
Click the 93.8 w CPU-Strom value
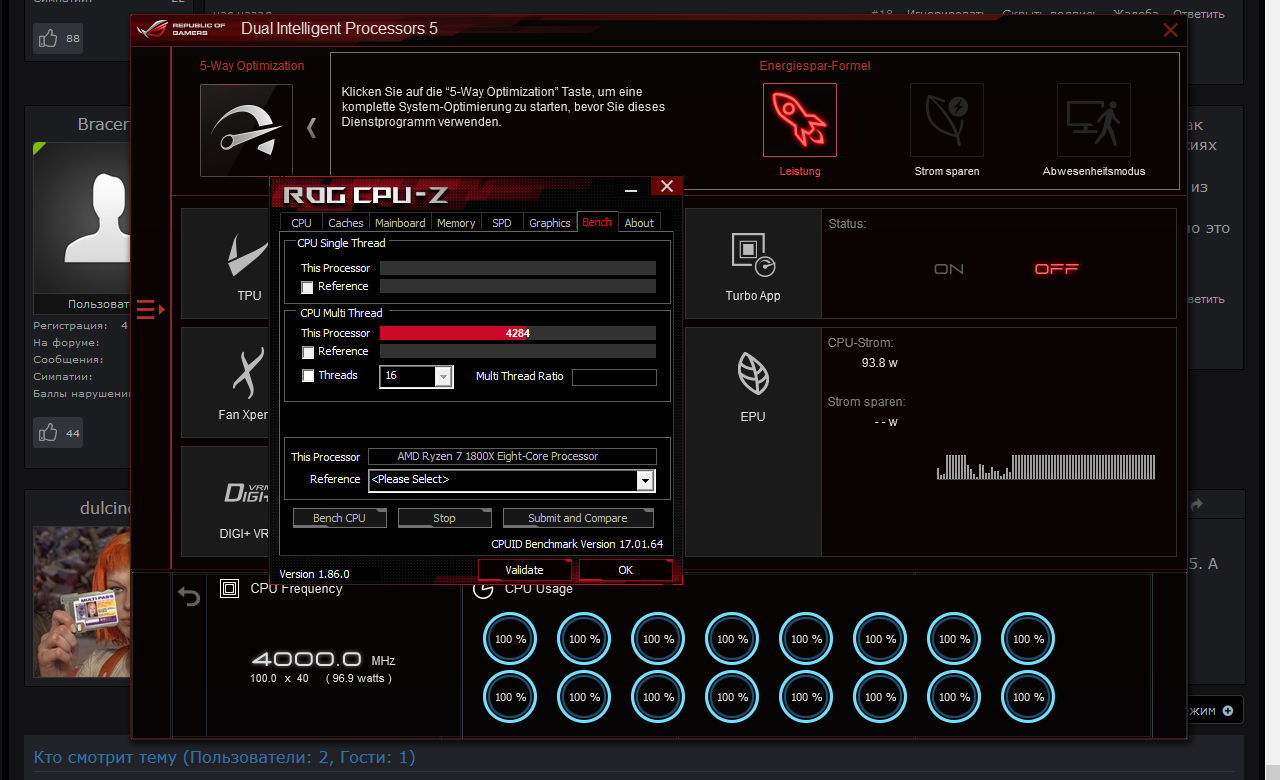tap(880, 363)
